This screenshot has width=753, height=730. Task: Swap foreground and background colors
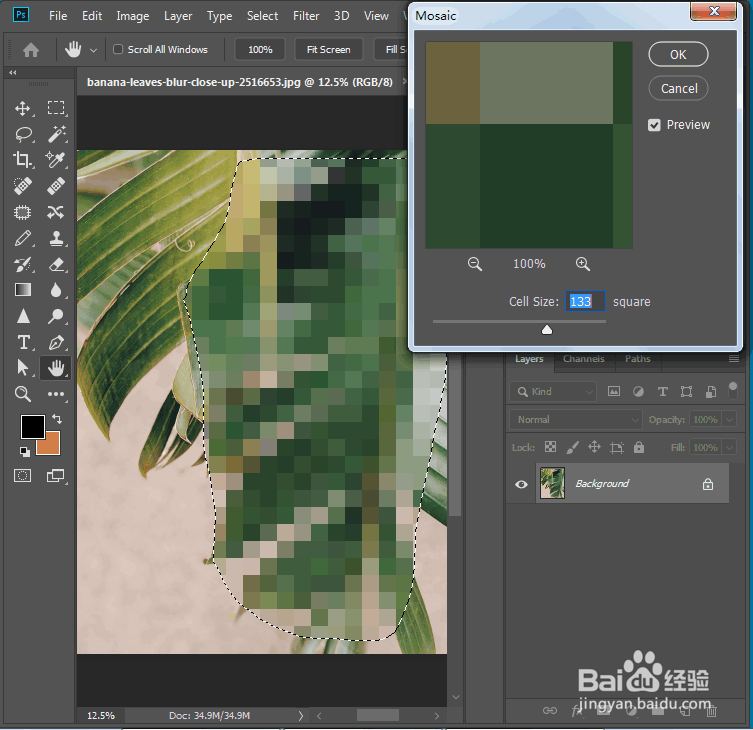57,419
